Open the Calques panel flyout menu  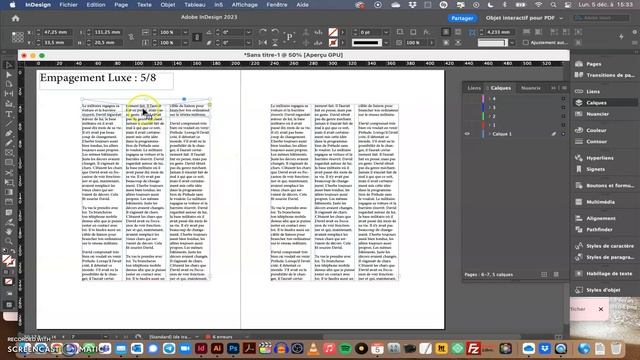(564, 88)
